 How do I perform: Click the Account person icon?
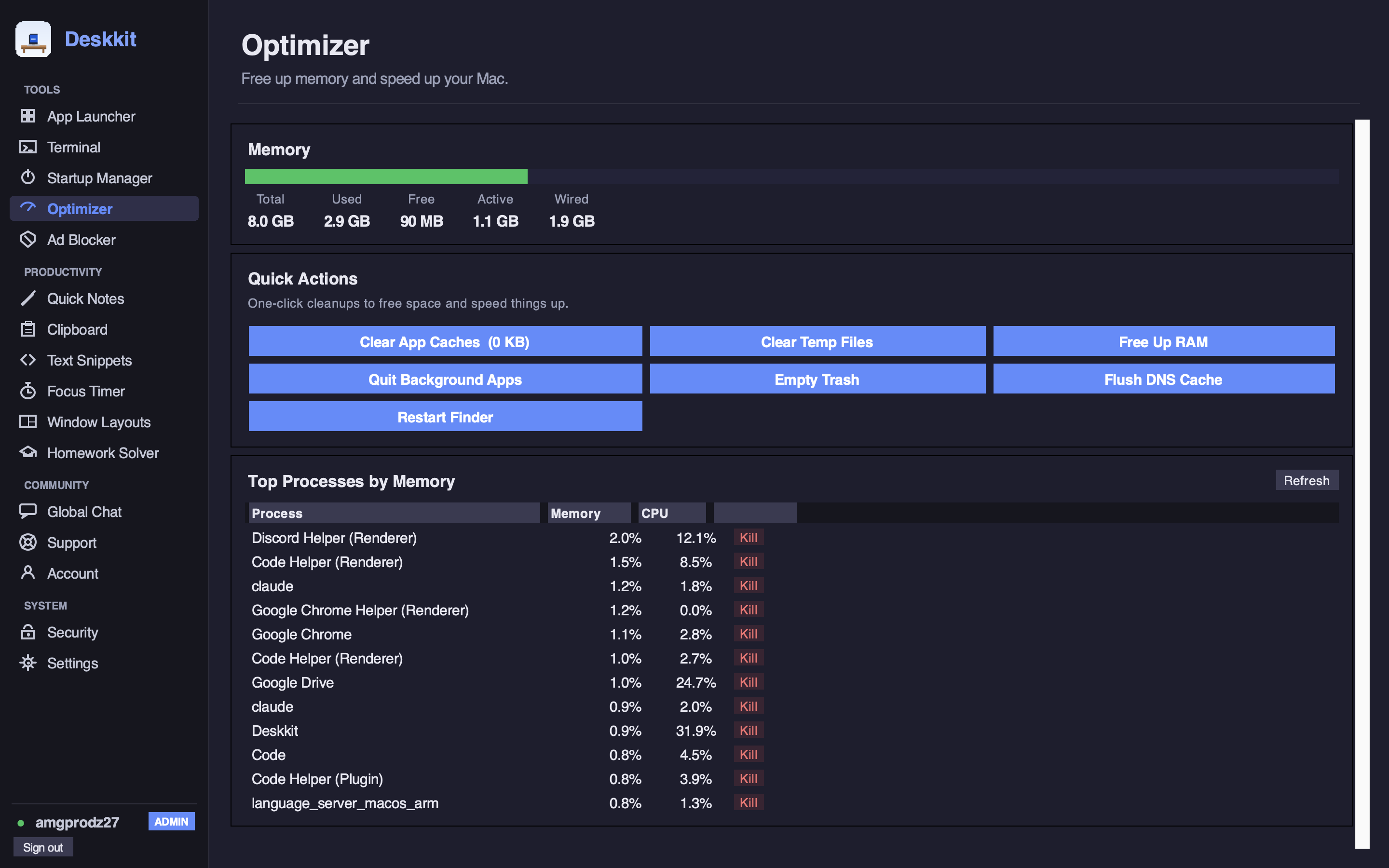[x=27, y=572]
